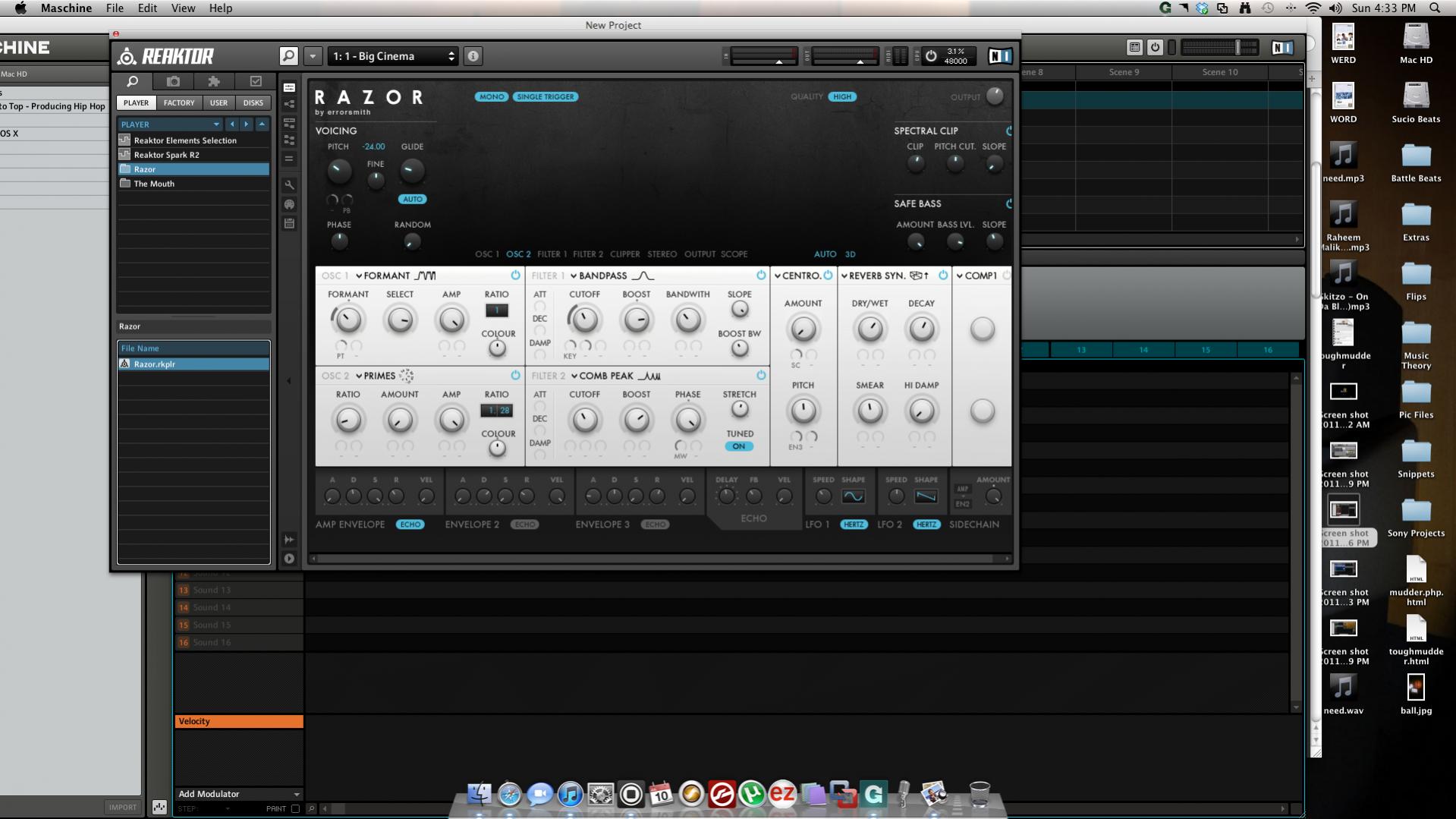
Task: Click the FORMANT knob in OSC 1
Action: click(x=348, y=320)
